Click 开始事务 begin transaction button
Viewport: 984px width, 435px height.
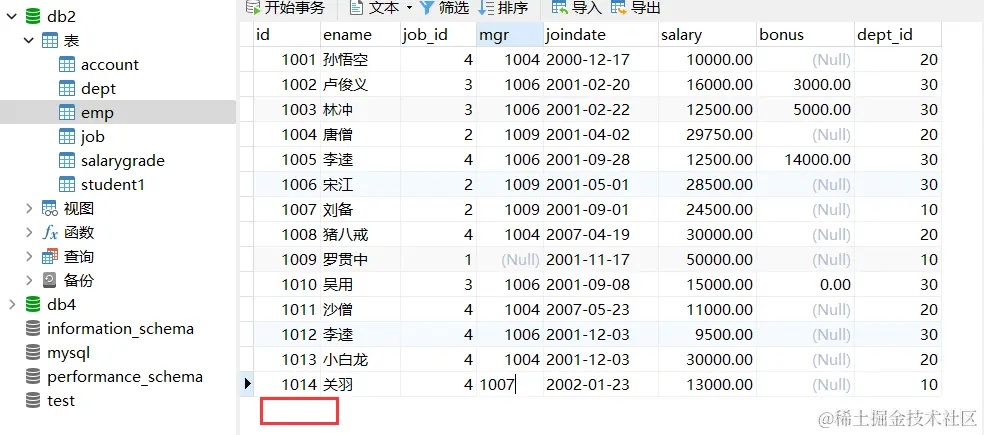[x=286, y=8]
